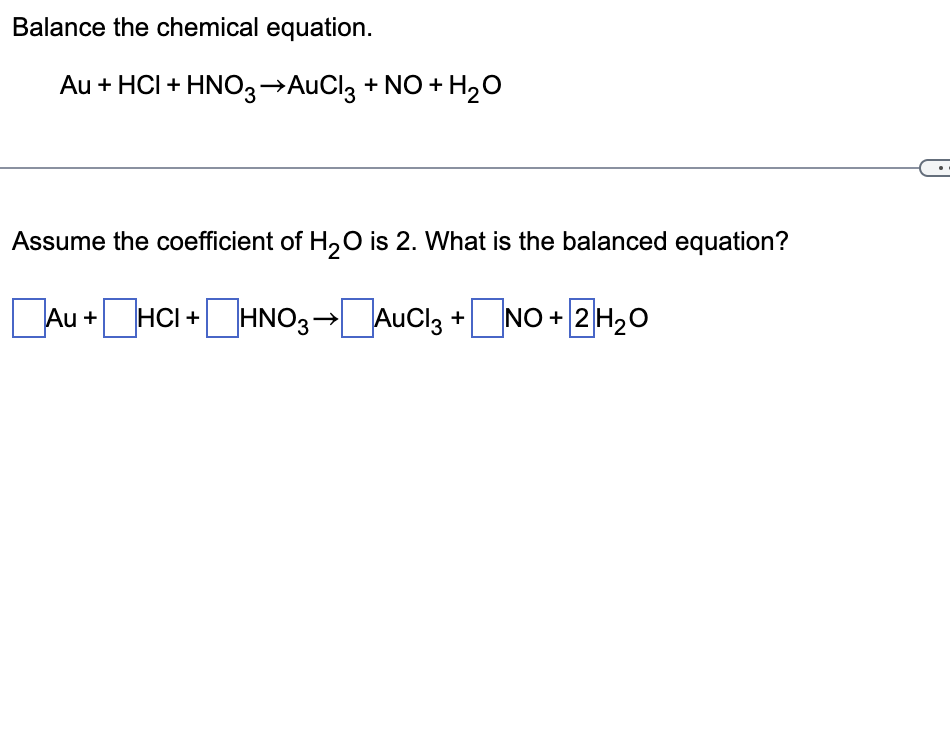Click the coefficient box before Au
950x740 pixels.
(27, 318)
